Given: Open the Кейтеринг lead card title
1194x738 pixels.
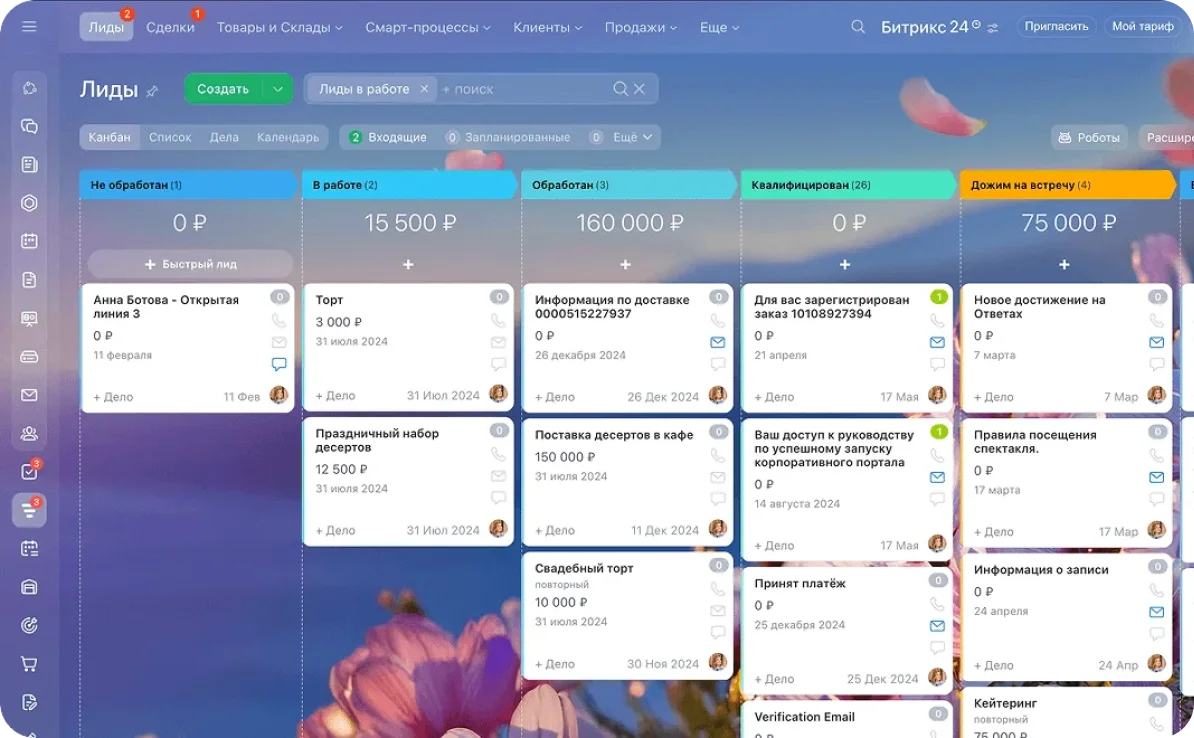Looking at the screenshot, I should click(x=1005, y=704).
